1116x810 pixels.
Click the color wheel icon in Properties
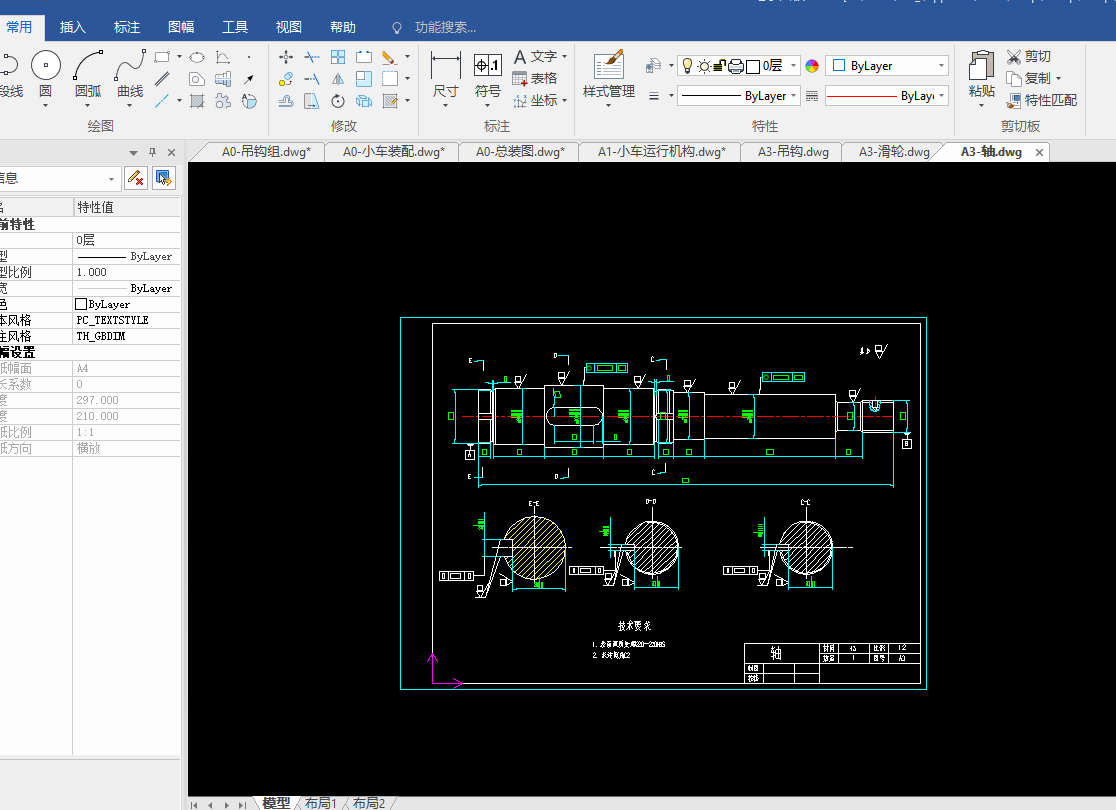coord(812,66)
